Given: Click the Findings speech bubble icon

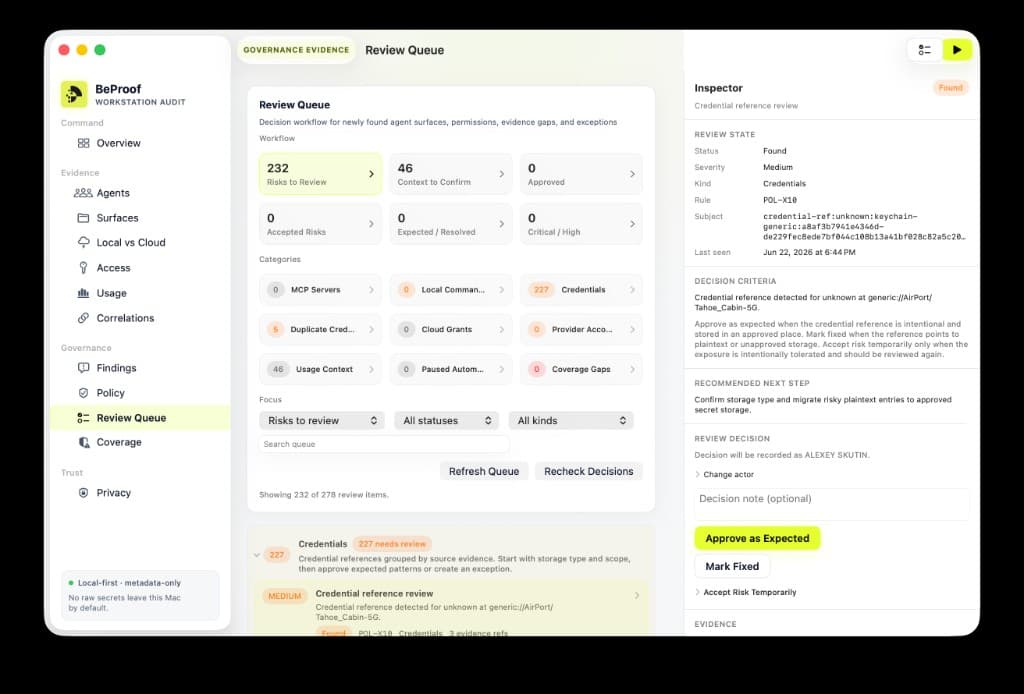Looking at the screenshot, I should pyautogui.click(x=84, y=368).
